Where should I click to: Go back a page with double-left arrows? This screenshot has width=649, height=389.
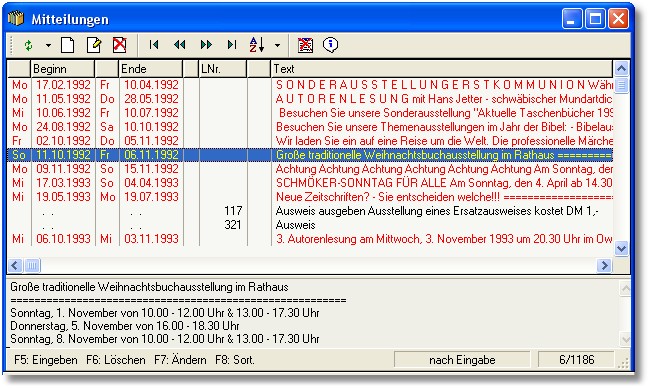(x=180, y=45)
